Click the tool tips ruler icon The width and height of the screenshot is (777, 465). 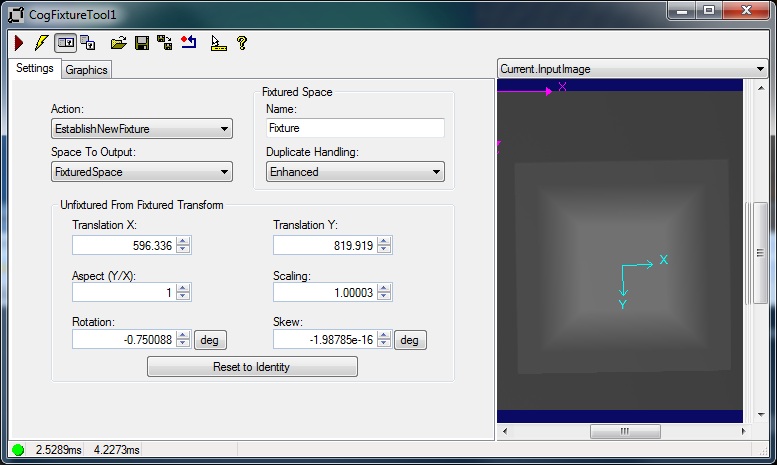click(x=218, y=43)
